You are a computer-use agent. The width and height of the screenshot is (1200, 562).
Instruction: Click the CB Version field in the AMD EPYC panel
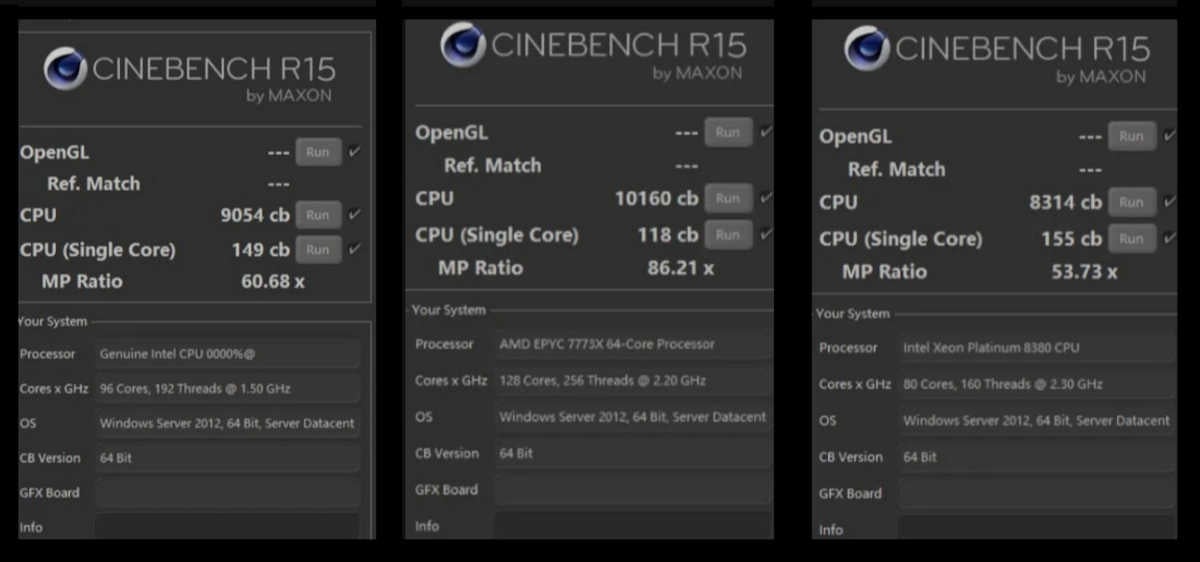tap(633, 453)
